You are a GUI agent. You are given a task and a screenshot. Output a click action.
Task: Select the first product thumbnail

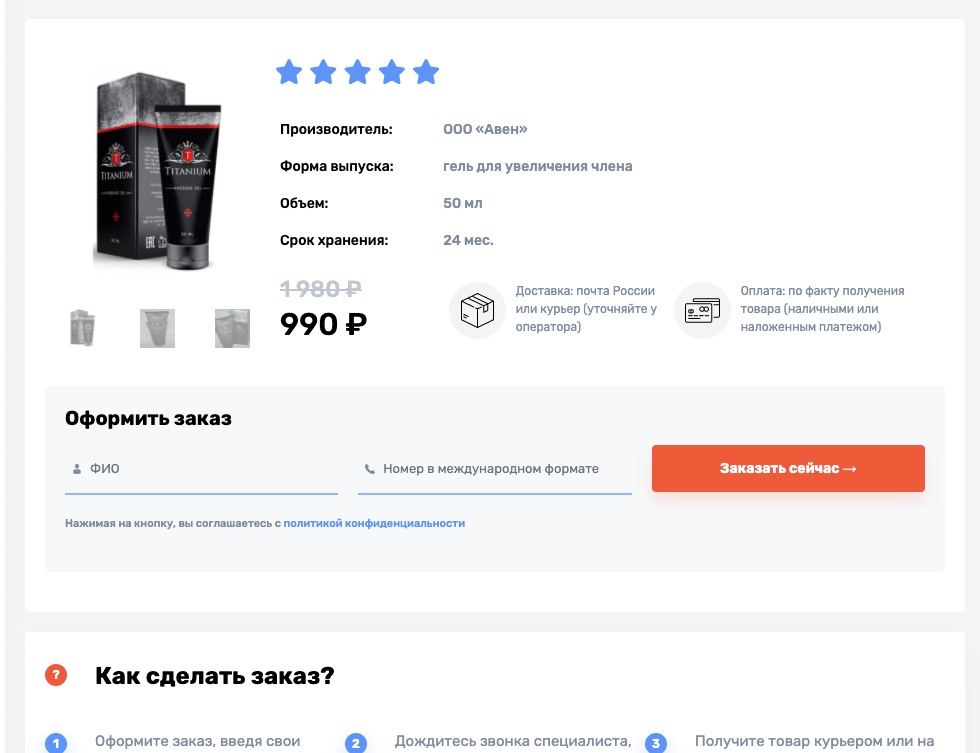click(82, 328)
